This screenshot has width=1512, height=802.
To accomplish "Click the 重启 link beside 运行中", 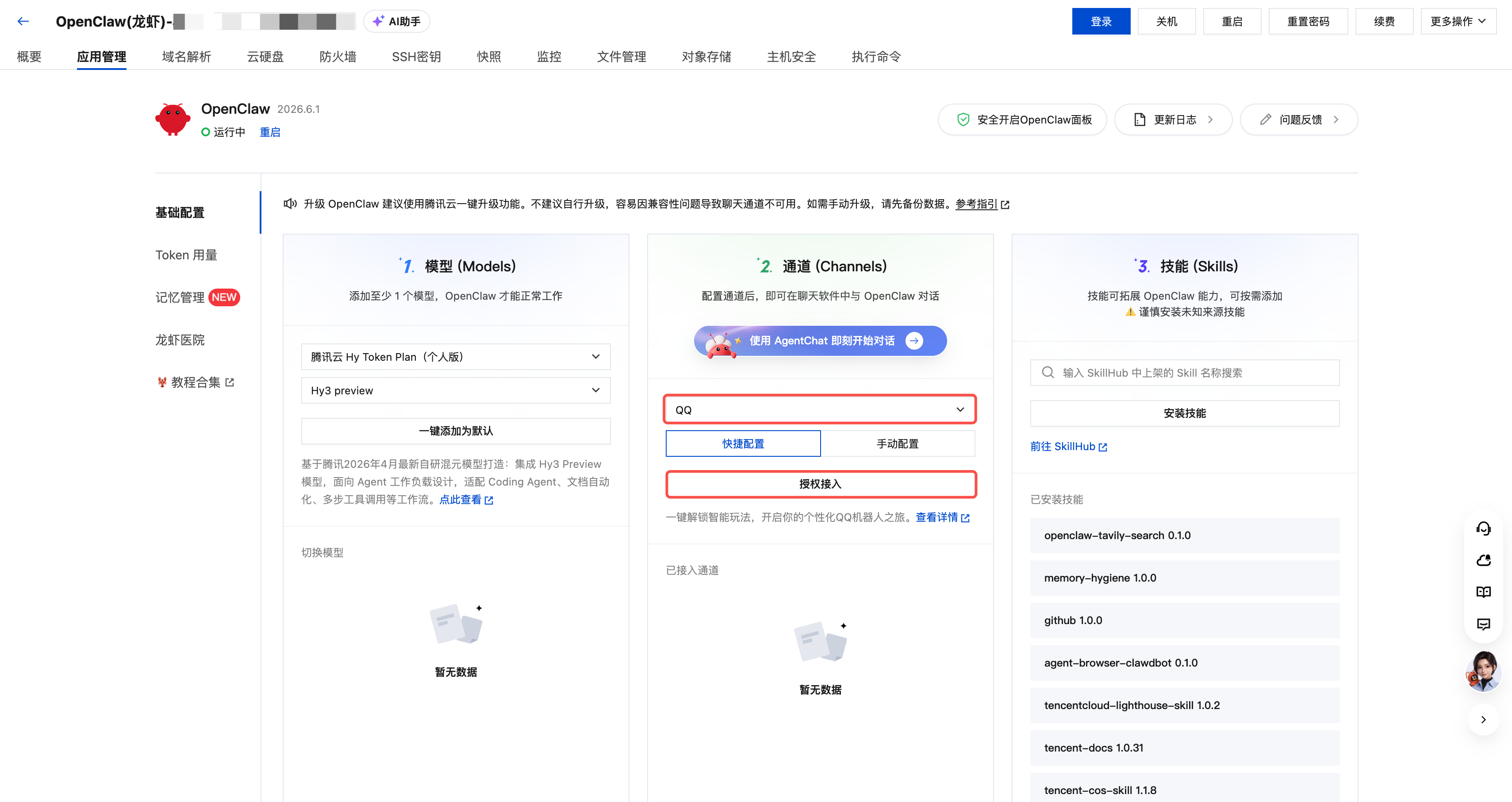I will 270,132.
